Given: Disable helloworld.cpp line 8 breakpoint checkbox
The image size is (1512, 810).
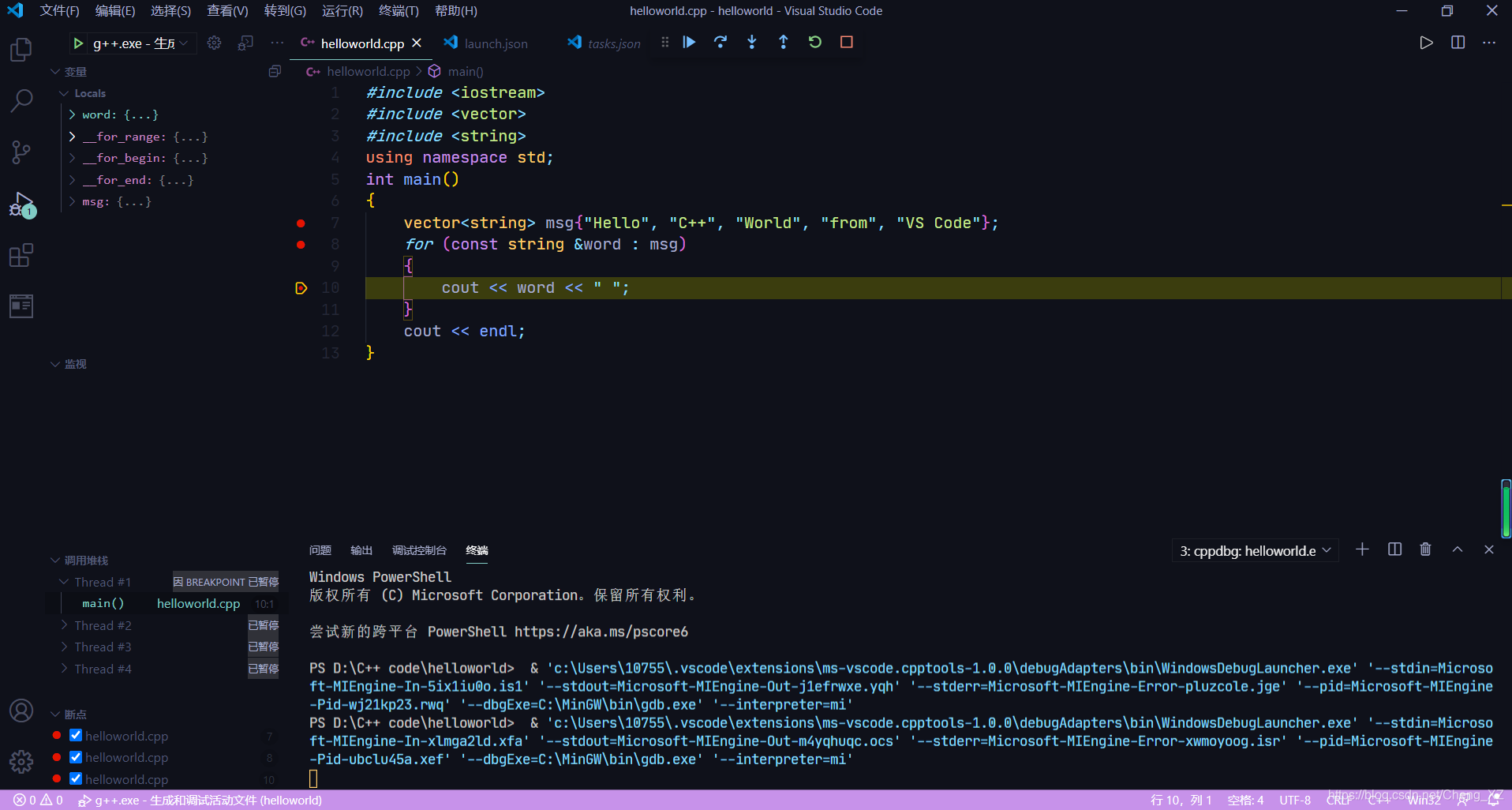Looking at the screenshot, I should pyautogui.click(x=76, y=757).
